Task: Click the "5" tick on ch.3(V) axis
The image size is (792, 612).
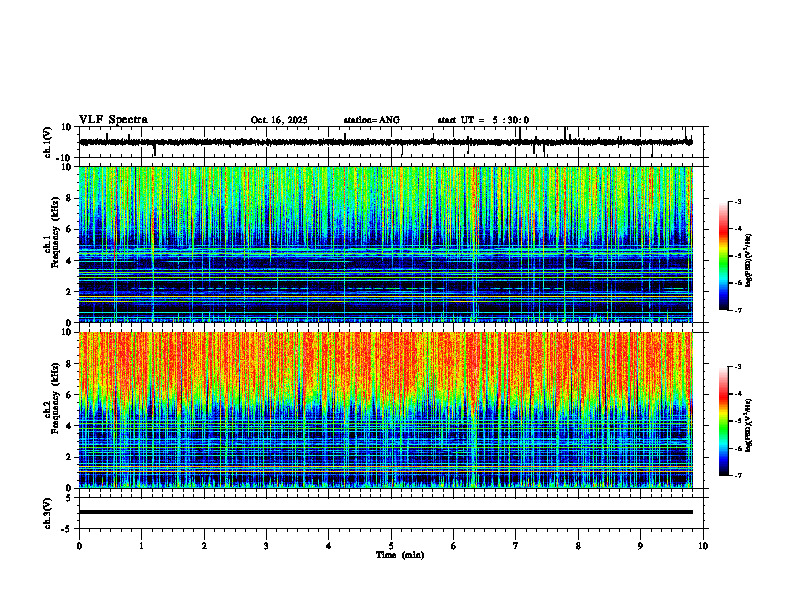Action: click(x=70, y=498)
